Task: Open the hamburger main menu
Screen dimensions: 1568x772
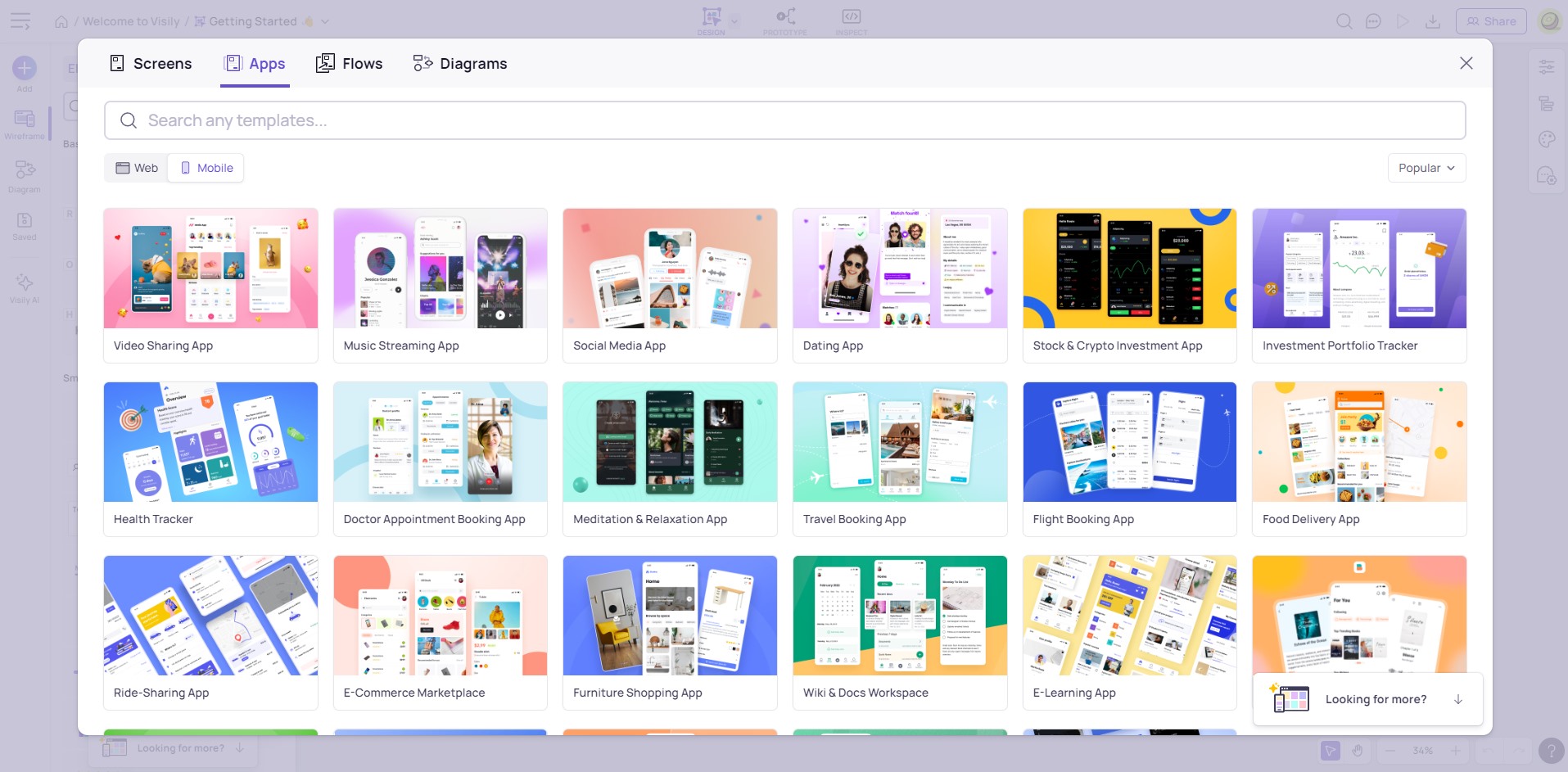Action: (20, 21)
